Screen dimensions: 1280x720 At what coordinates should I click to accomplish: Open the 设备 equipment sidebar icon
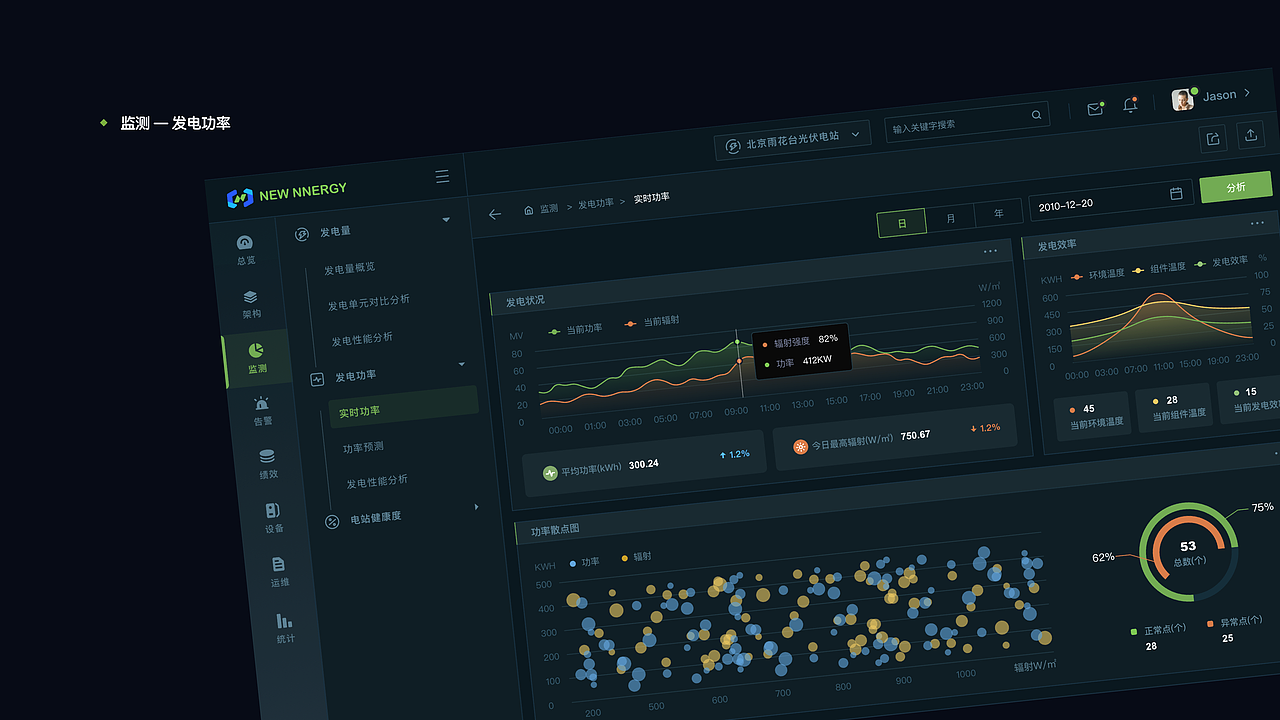(273, 517)
